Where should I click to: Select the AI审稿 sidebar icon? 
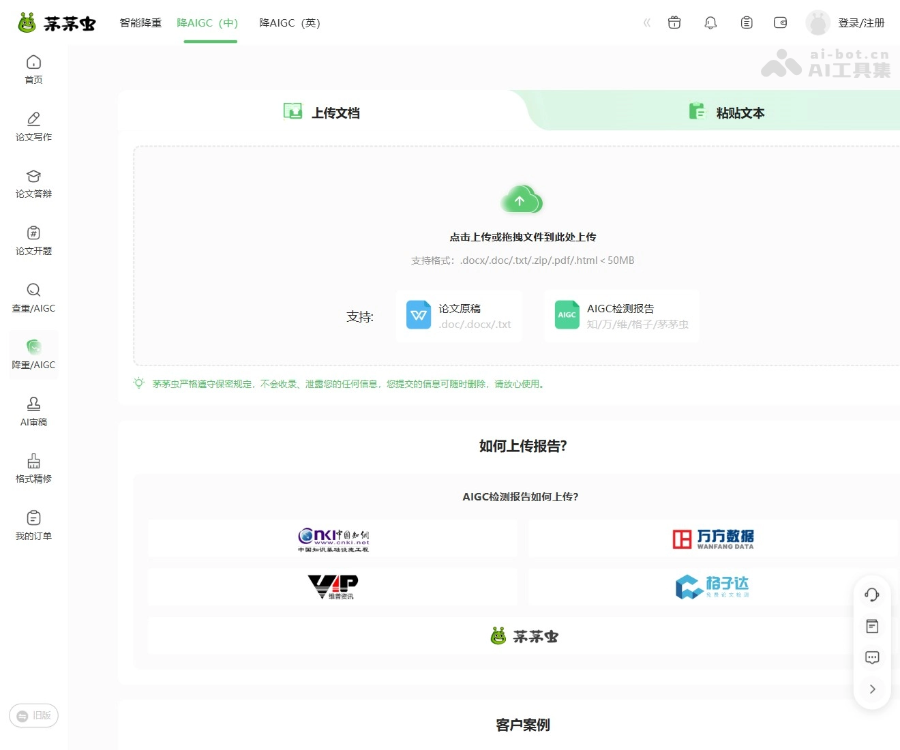pos(33,413)
